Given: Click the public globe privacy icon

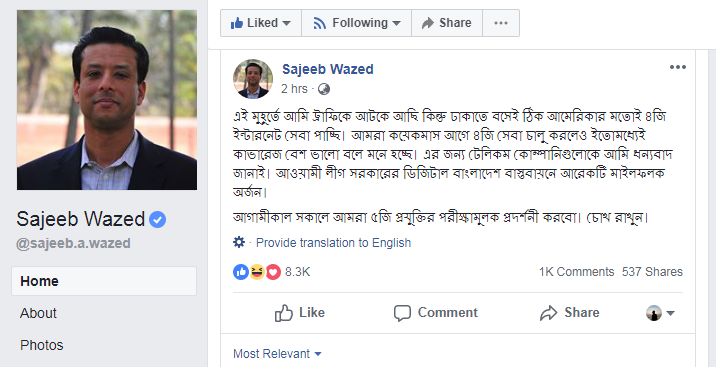Looking at the screenshot, I should coord(324,89).
